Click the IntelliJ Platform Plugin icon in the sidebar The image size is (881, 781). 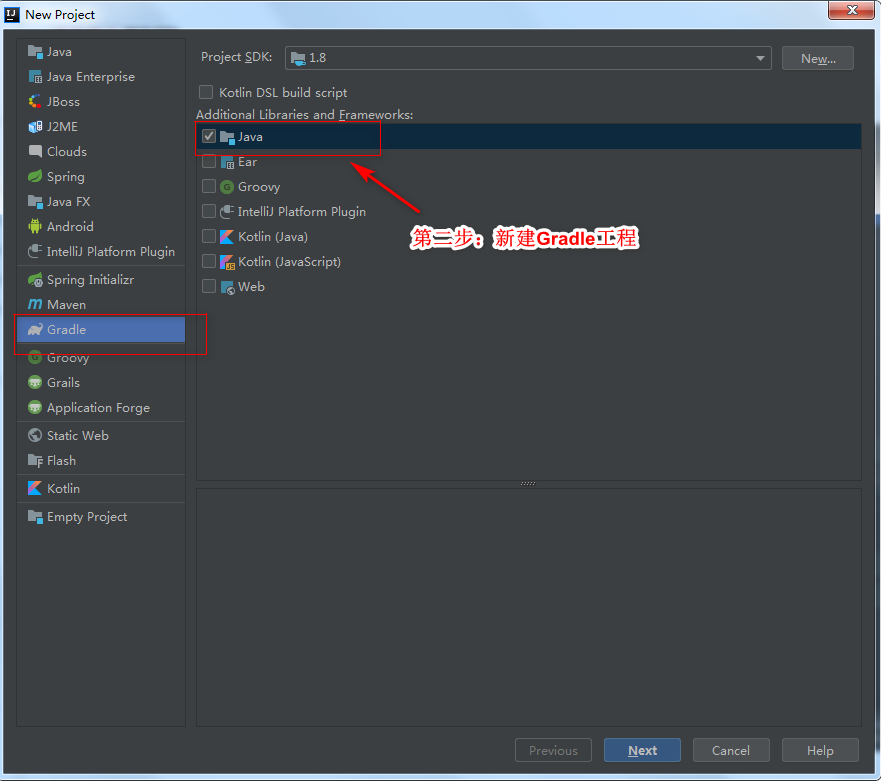pos(35,252)
